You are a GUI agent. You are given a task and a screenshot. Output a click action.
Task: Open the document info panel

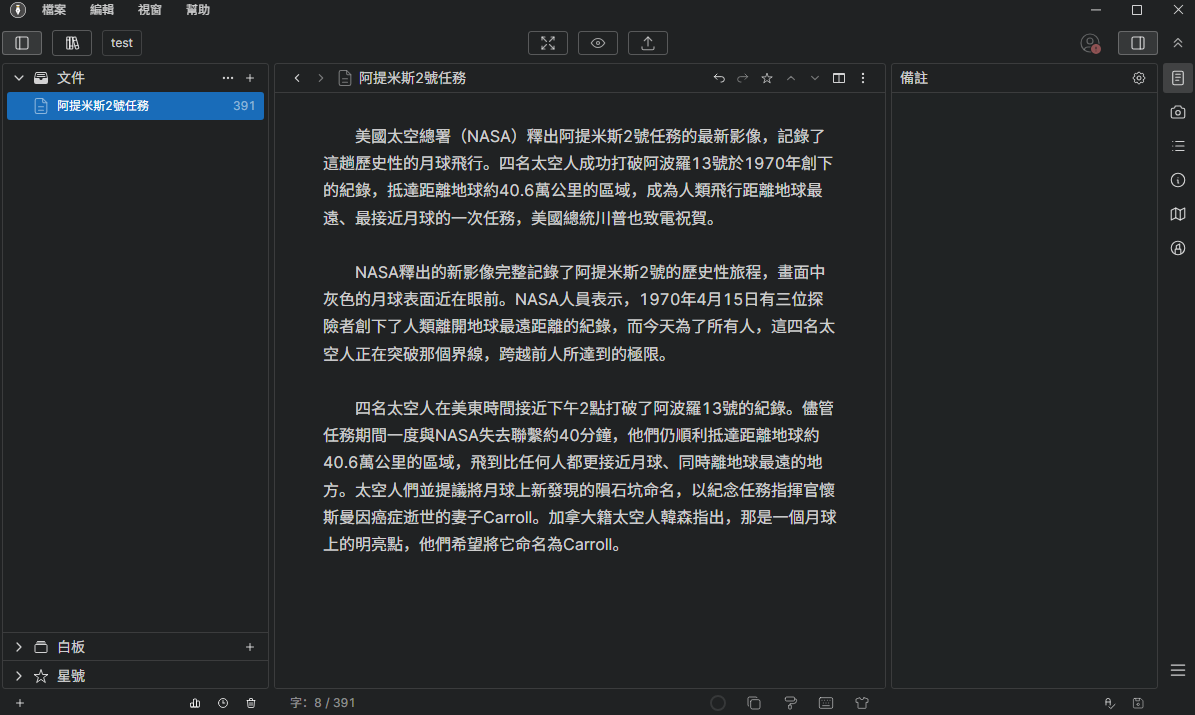point(1177,180)
